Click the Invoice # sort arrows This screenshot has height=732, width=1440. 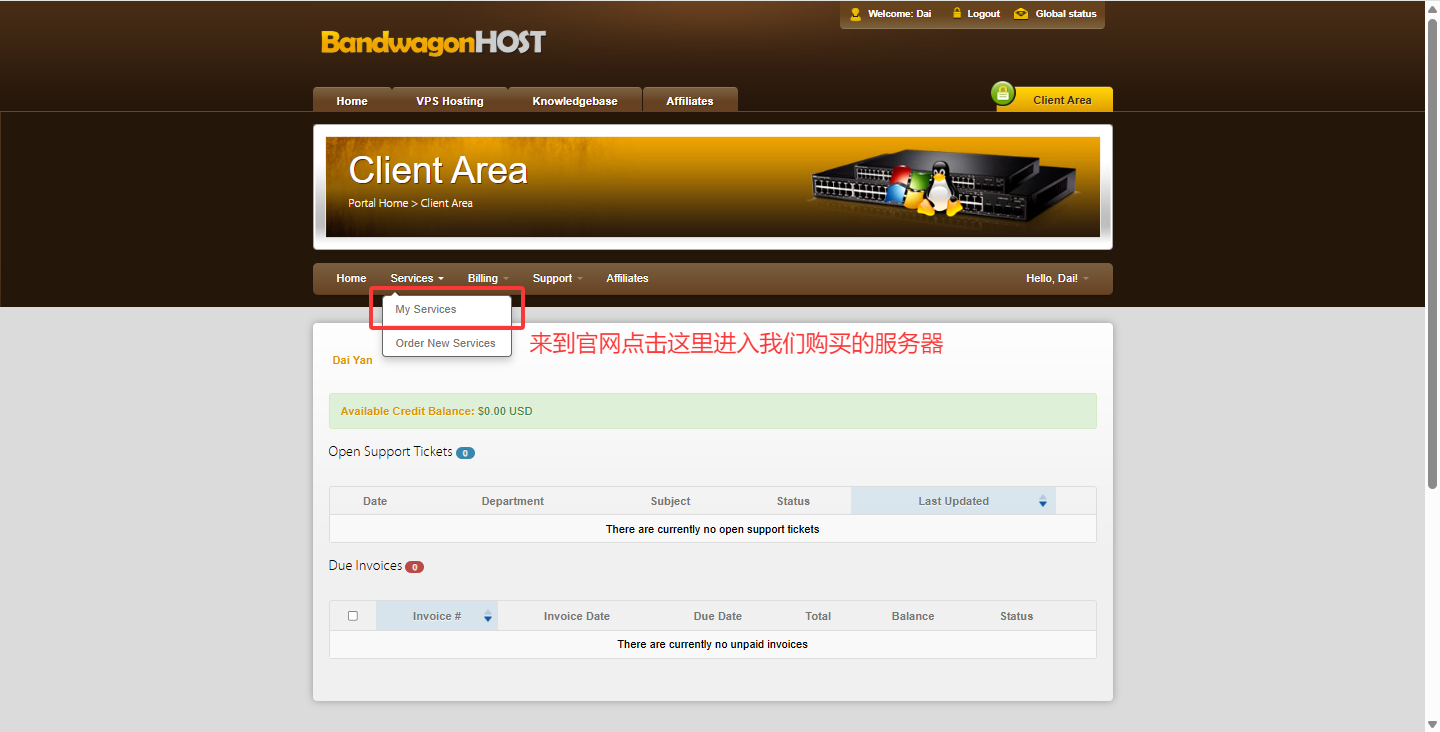pyautogui.click(x=487, y=616)
